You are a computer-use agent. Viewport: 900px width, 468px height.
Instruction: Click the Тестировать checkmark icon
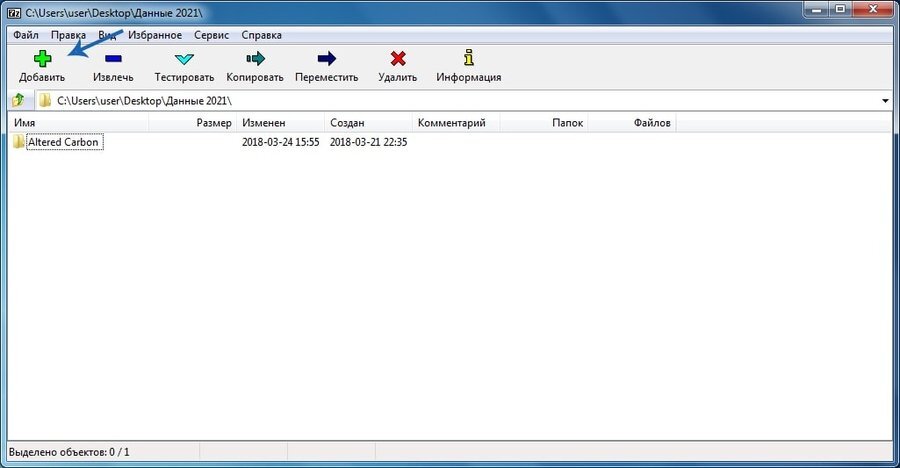(x=184, y=59)
